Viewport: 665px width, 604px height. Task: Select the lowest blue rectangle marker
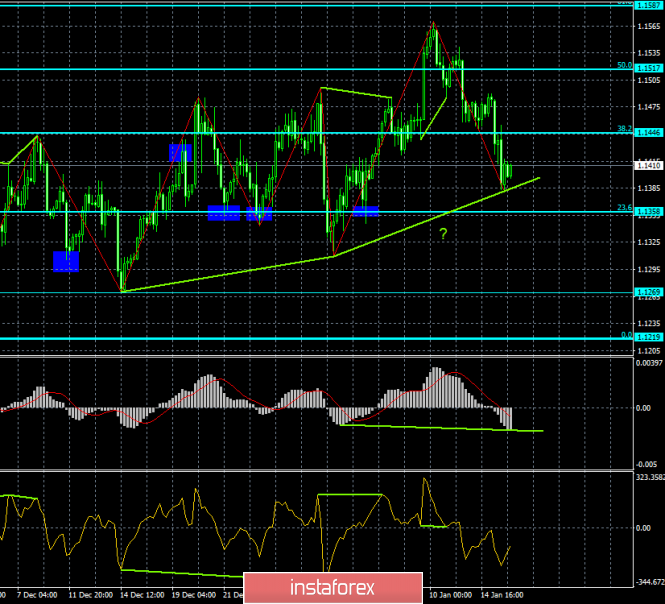(x=66, y=261)
